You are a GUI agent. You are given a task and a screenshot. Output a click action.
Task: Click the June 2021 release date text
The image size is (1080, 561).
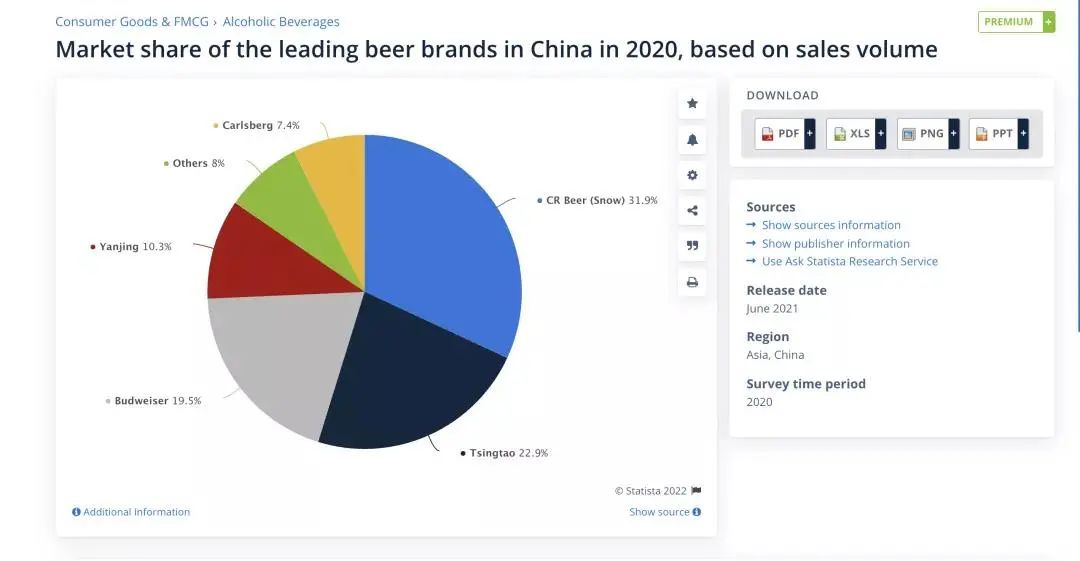click(x=772, y=309)
